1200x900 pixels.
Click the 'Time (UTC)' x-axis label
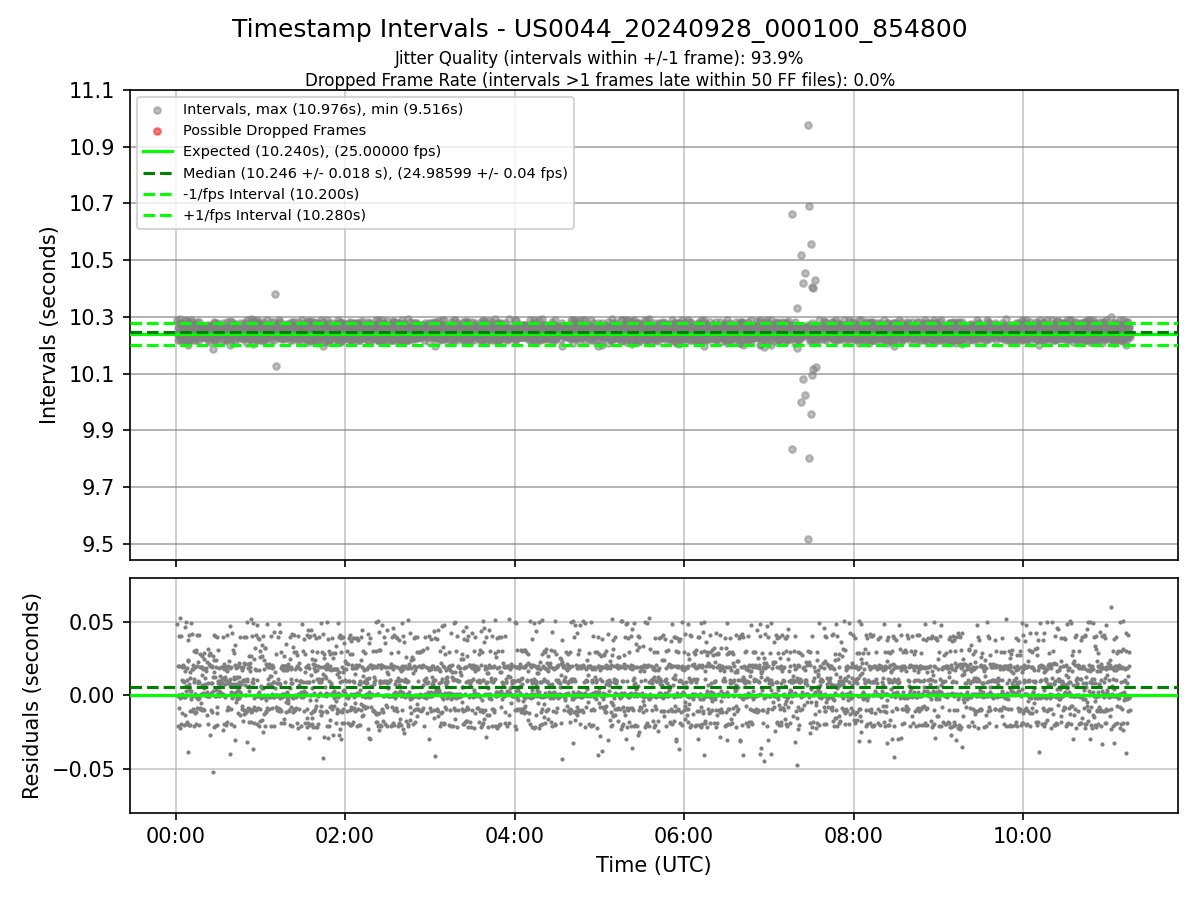(653, 865)
